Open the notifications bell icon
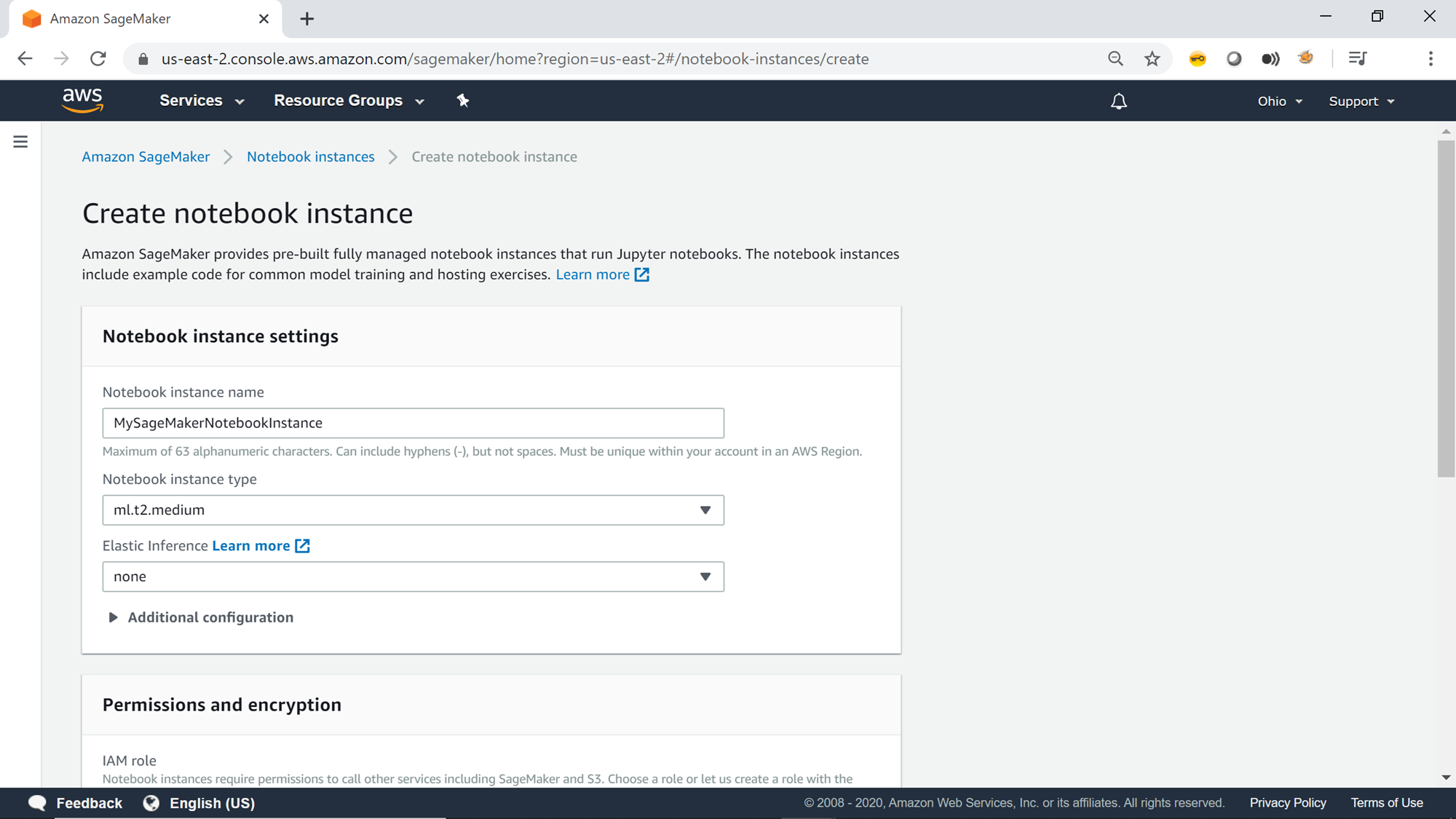Viewport: 1456px width, 819px height. click(x=1119, y=101)
